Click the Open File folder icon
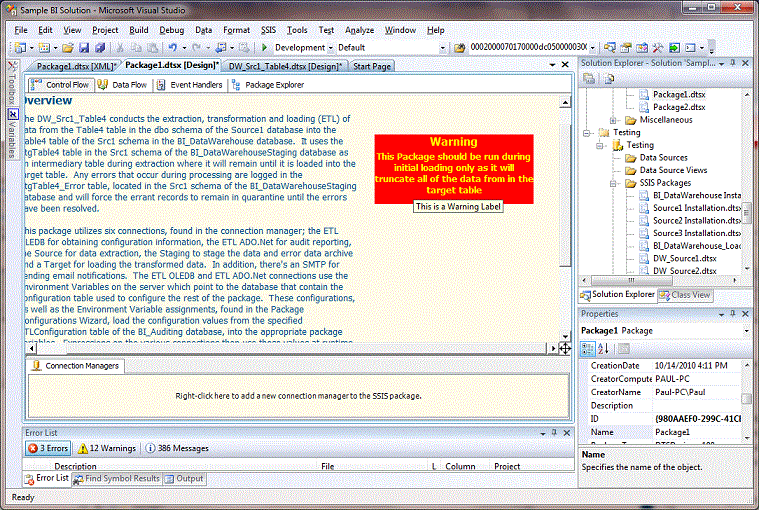759x510 pixels. tap(68, 47)
